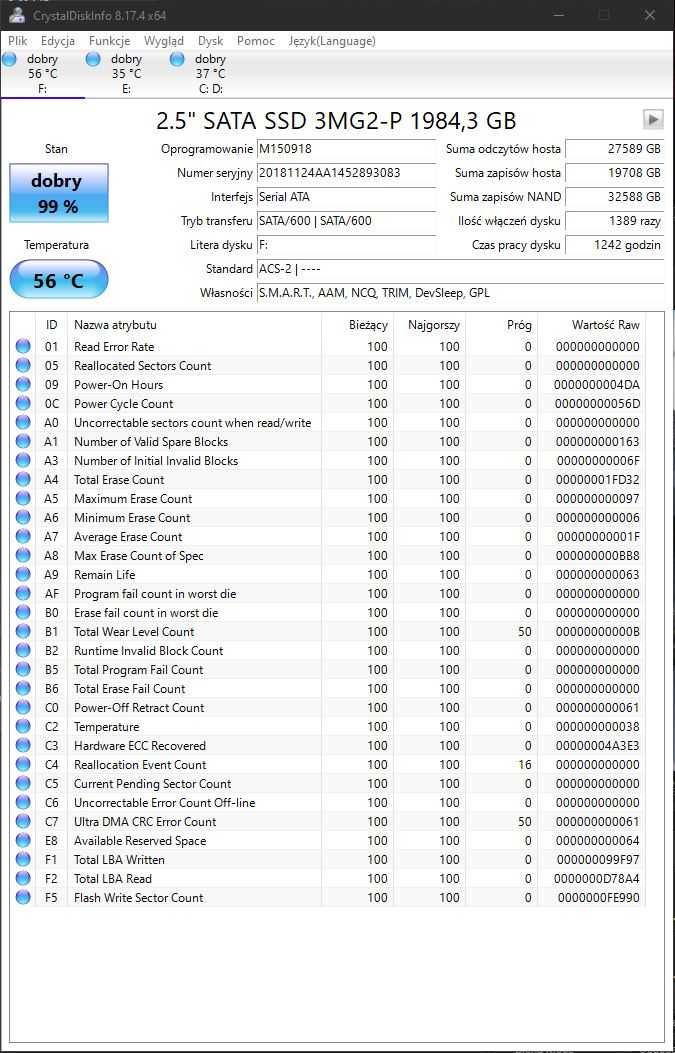The image size is (675, 1053).
Task: Open the Plik menu
Action: (18, 41)
